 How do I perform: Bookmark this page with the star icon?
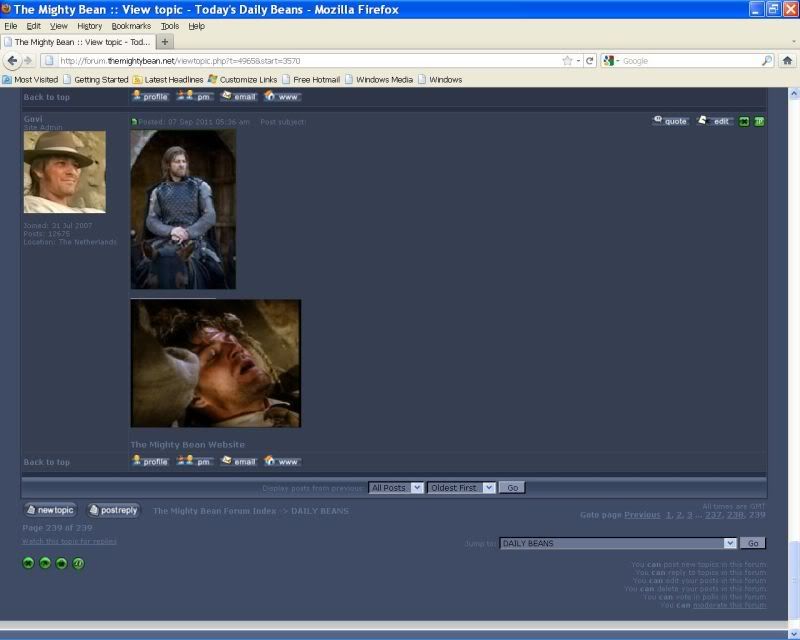click(x=567, y=61)
